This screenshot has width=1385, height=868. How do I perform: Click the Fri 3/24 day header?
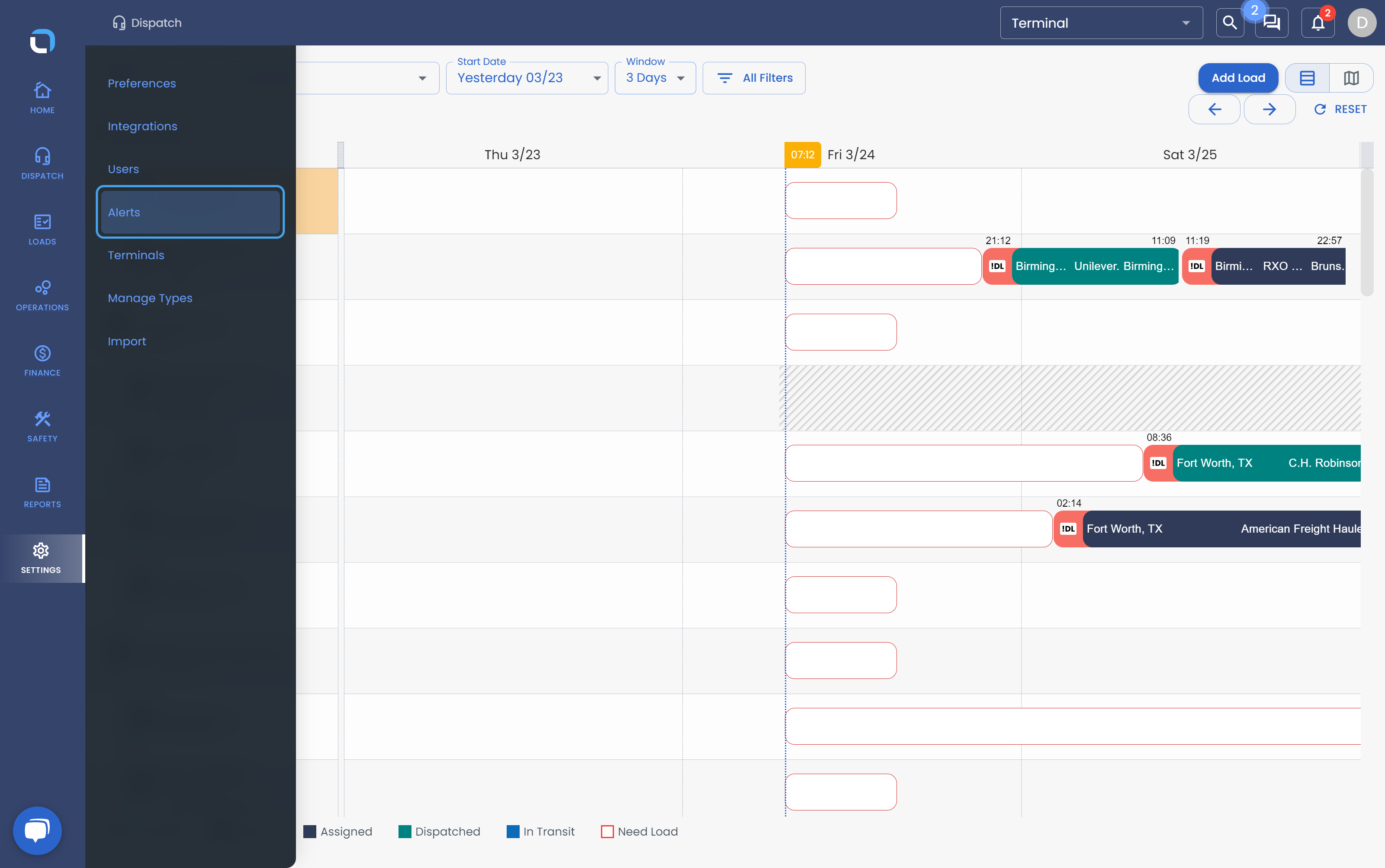(x=851, y=154)
